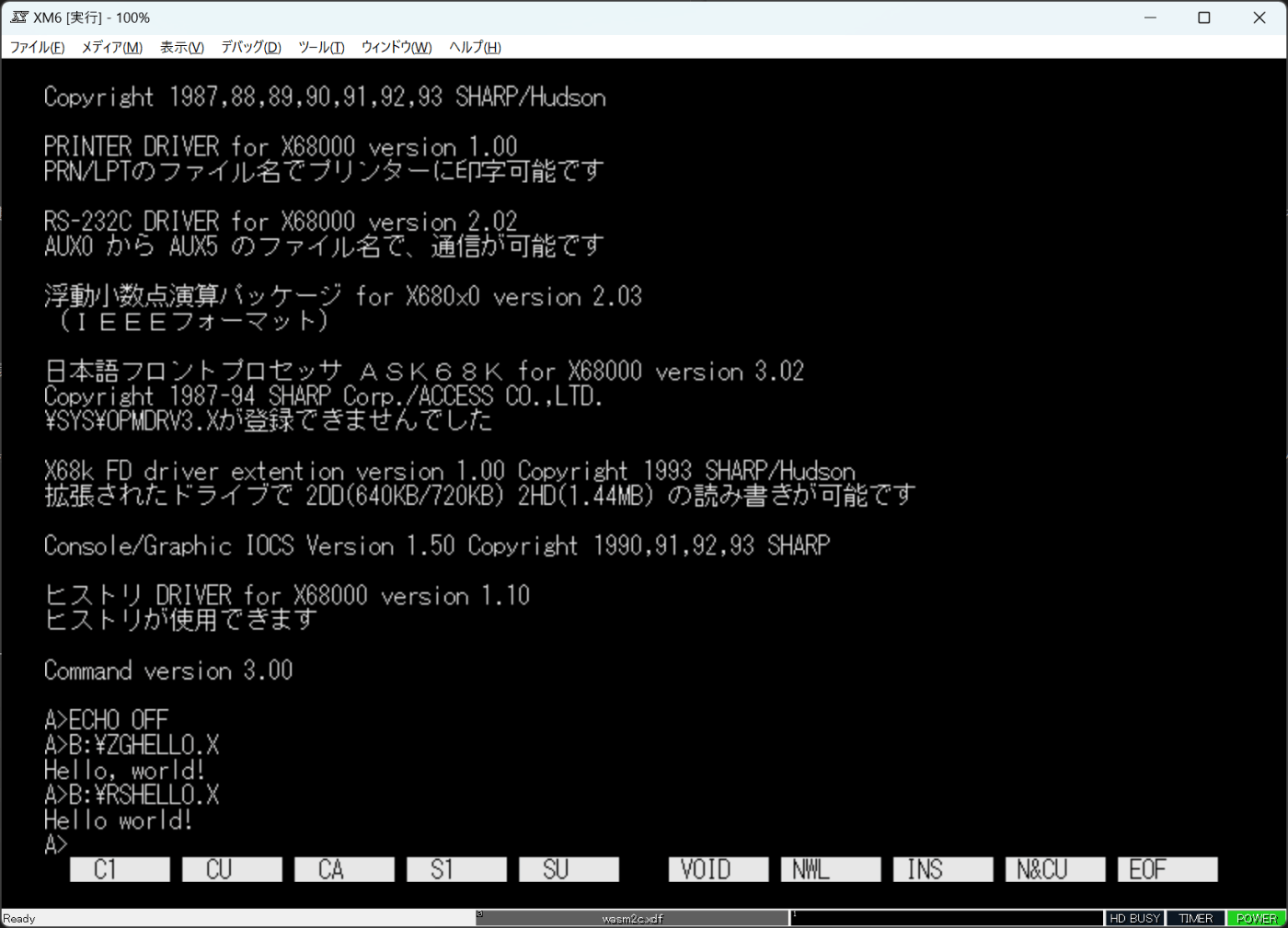Click the empty floppy drive 1 status panel

(x=947, y=918)
